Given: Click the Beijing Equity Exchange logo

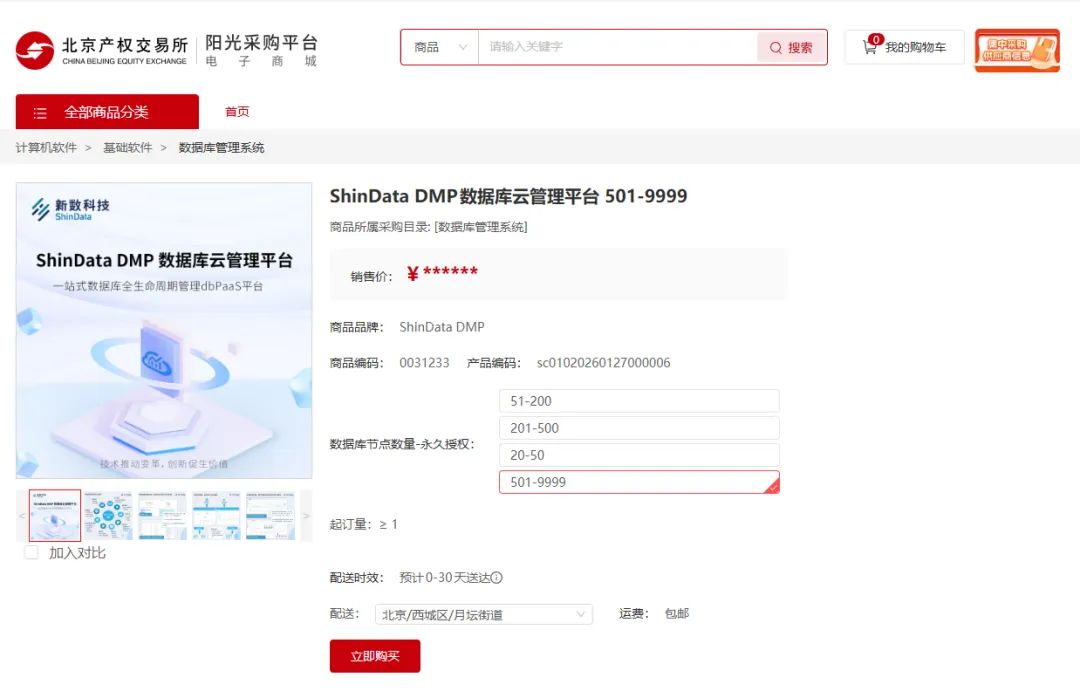Looking at the screenshot, I should [x=34, y=50].
